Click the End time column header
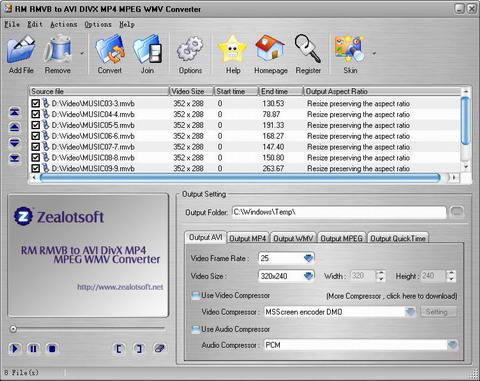Image resolution: width=480 pixels, height=381 pixels. [281, 91]
